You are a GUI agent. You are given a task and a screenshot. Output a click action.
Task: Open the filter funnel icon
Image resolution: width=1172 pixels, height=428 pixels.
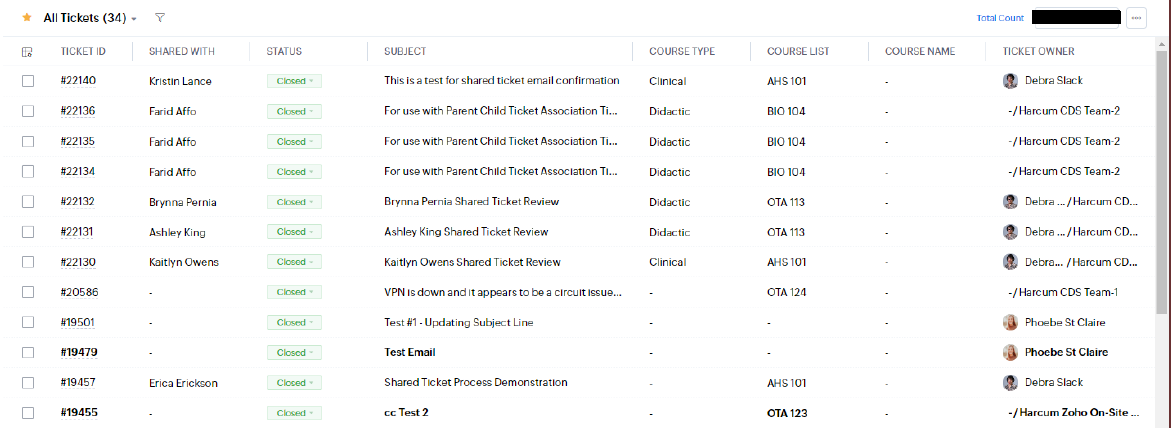[161, 18]
